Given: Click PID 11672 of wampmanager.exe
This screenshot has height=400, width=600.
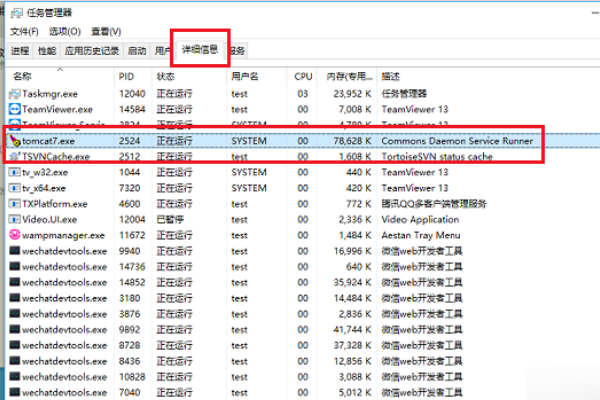Looking at the screenshot, I should point(132,235).
